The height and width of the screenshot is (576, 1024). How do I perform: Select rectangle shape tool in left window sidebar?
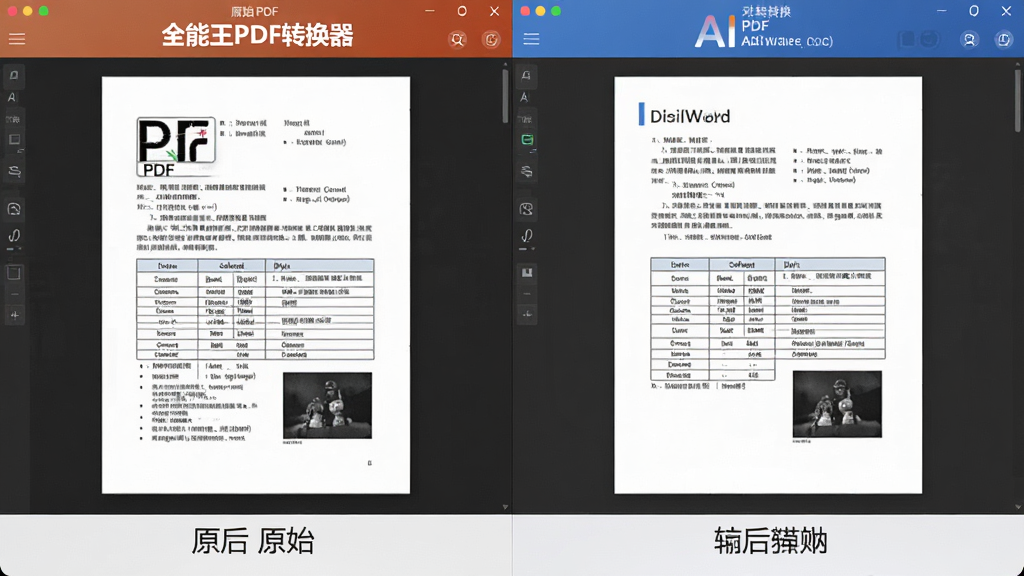[x=14, y=140]
